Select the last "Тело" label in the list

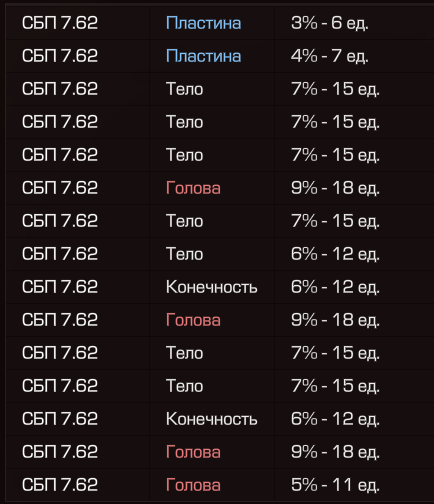[x=184, y=386]
